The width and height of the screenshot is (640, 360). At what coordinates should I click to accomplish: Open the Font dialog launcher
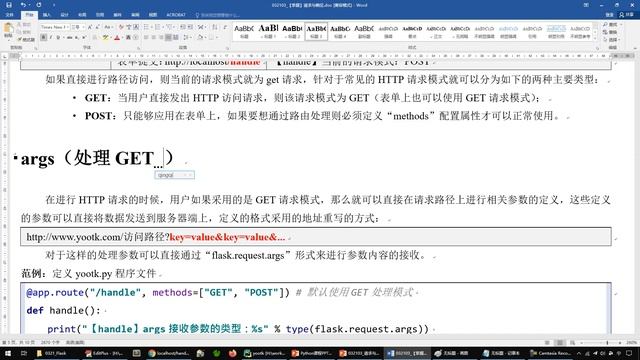[x=138, y=48]
